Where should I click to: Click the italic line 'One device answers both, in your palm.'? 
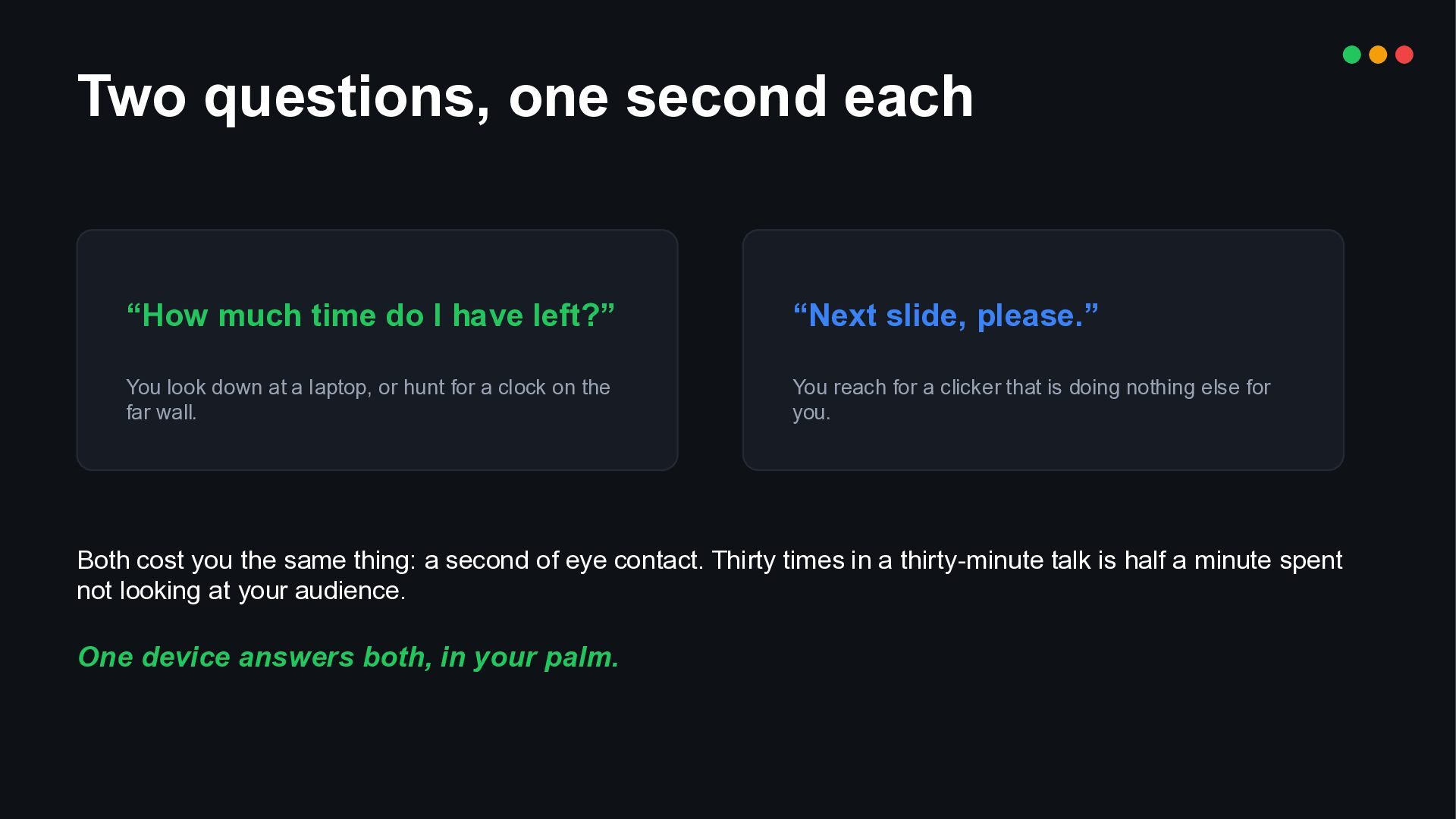point(349,657)
